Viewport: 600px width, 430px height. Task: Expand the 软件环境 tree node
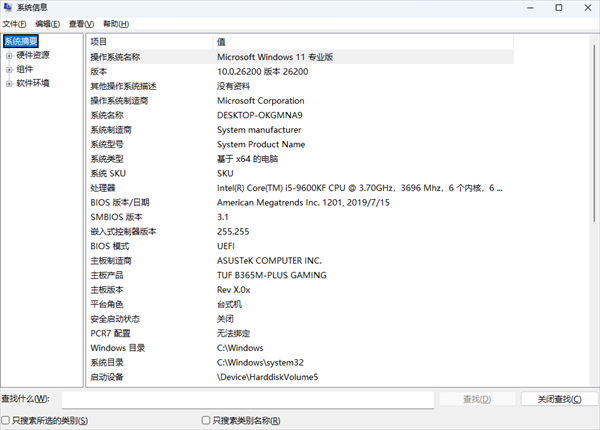[9, 83]
